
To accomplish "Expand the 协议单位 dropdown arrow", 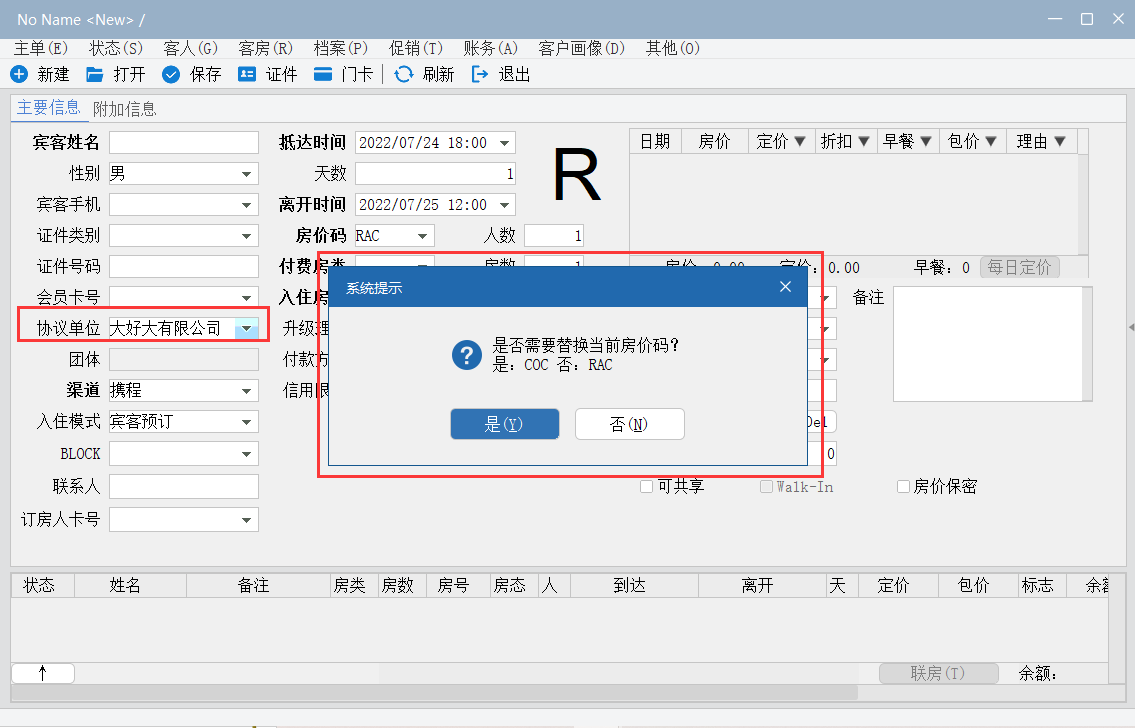I will (x=247, y=329).
